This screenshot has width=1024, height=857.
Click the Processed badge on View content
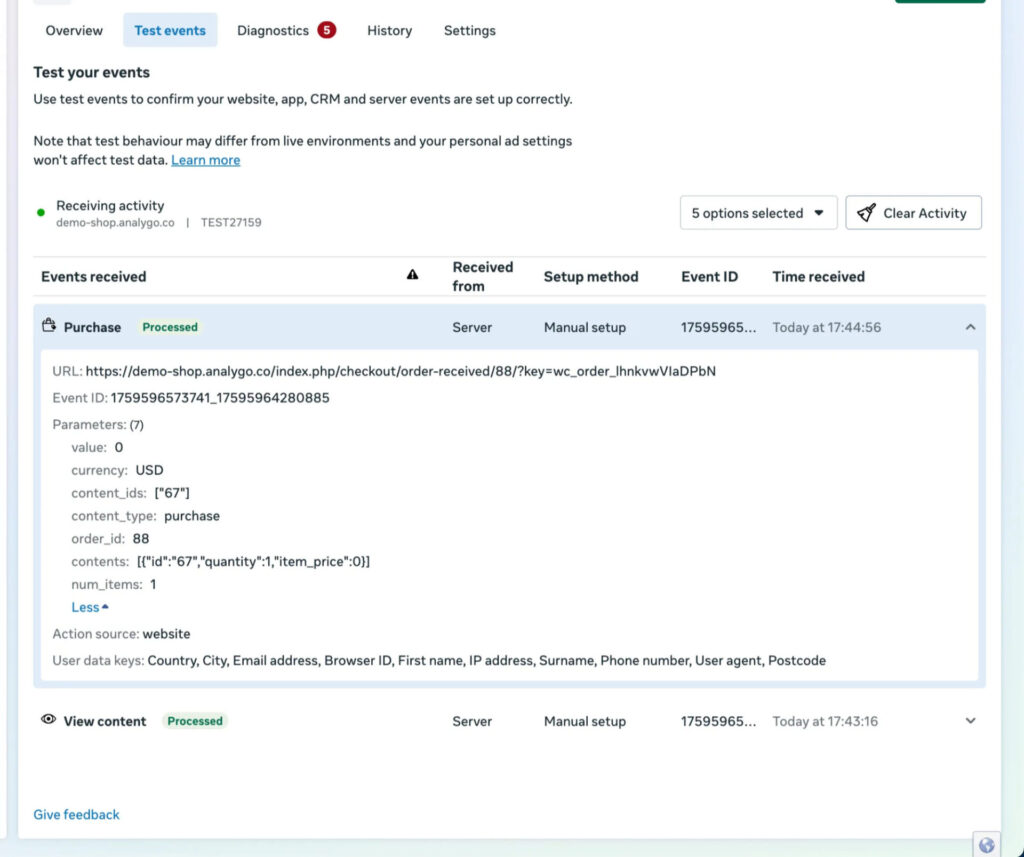point(195,721)
